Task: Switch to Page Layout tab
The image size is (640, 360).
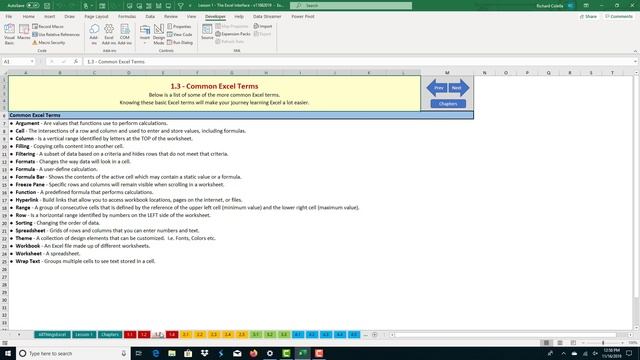Action: [x=96, y=17]
